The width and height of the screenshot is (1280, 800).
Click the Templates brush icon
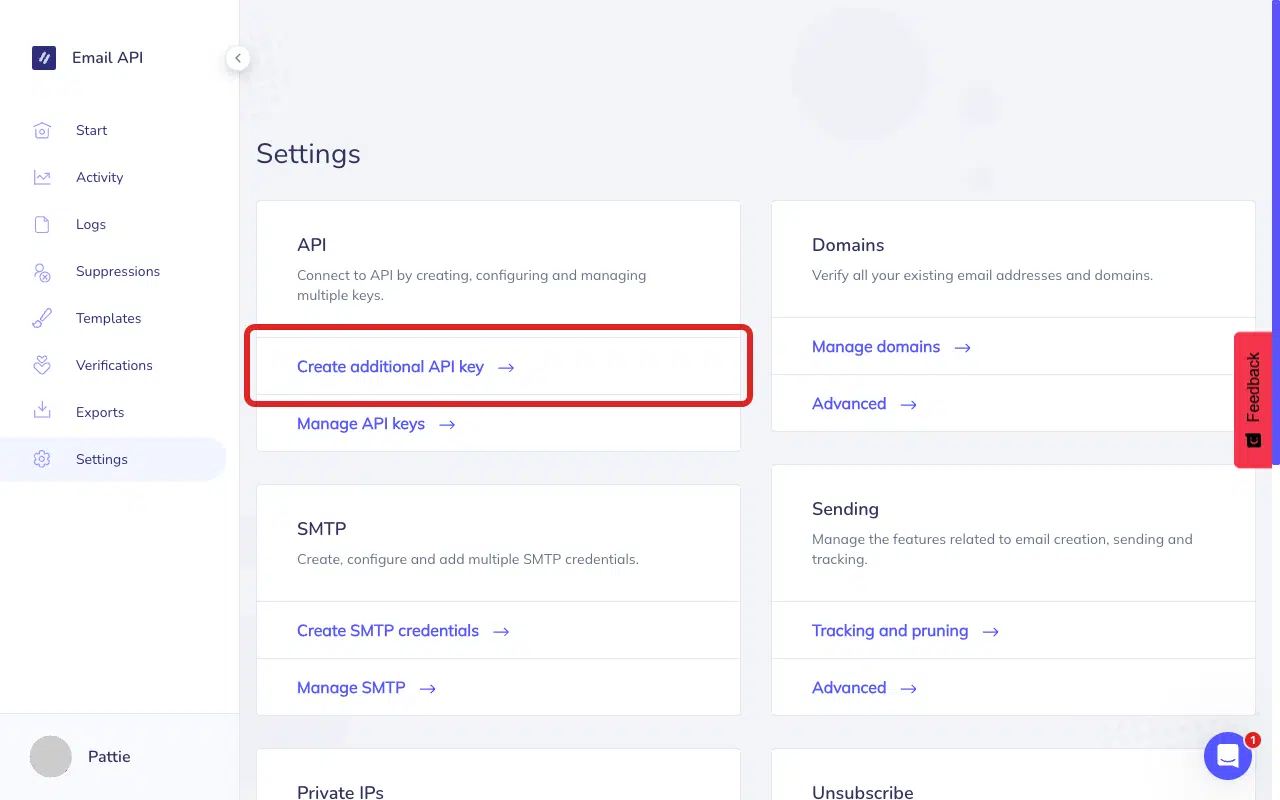click(42, 318)
